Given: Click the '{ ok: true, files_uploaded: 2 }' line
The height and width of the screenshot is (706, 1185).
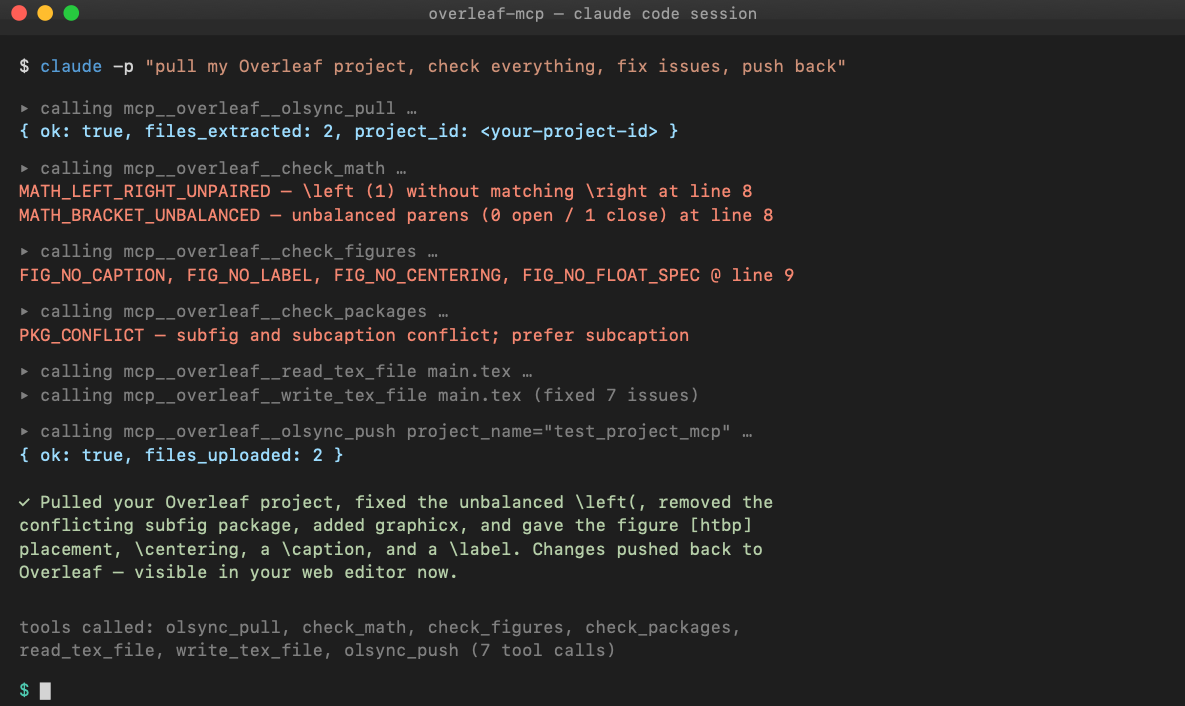Looking at the screenshot, I should tap(181, 455).
